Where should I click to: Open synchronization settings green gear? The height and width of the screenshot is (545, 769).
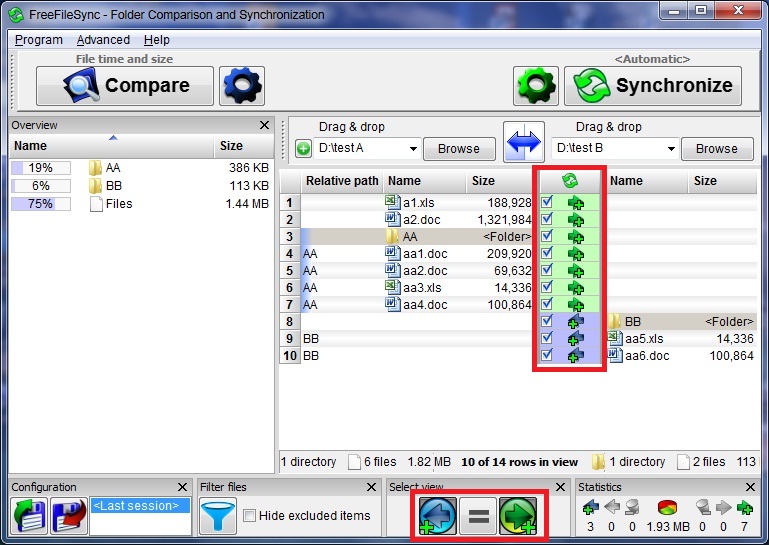tap(536, 86)
